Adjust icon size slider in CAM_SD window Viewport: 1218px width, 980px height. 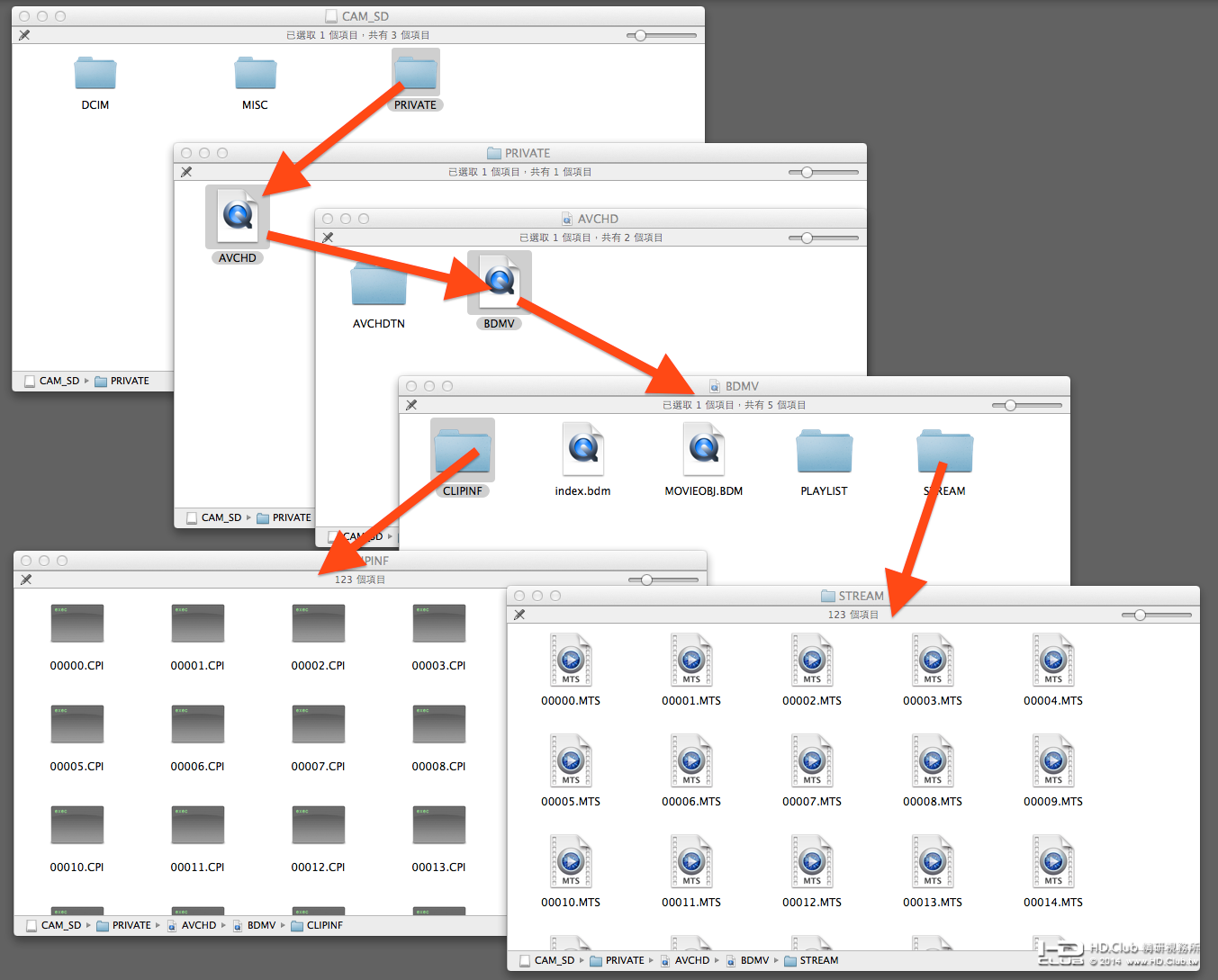(662, 36)
